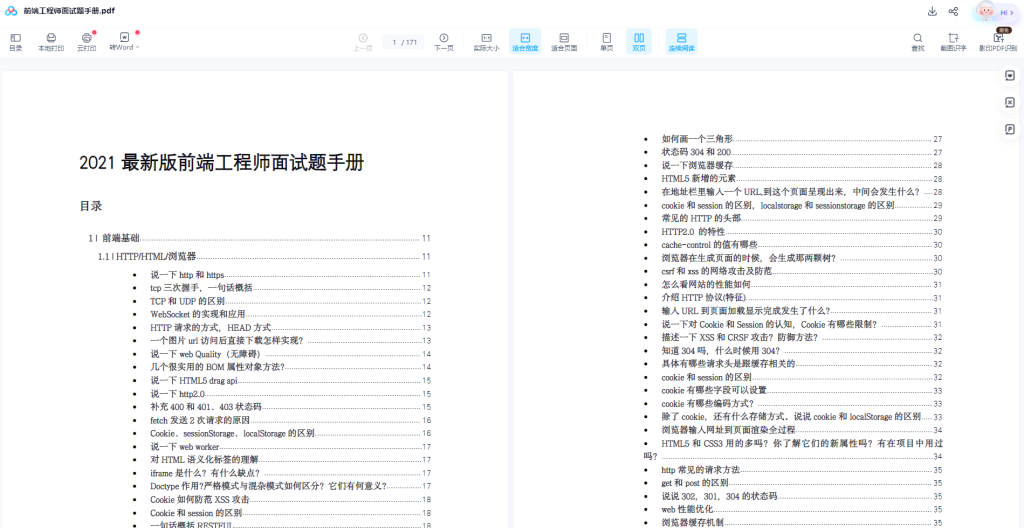This screenshot has height=528, width=1024.
Task: Click entry 对 HTML 语义化标签的理解
Action: 290,460
